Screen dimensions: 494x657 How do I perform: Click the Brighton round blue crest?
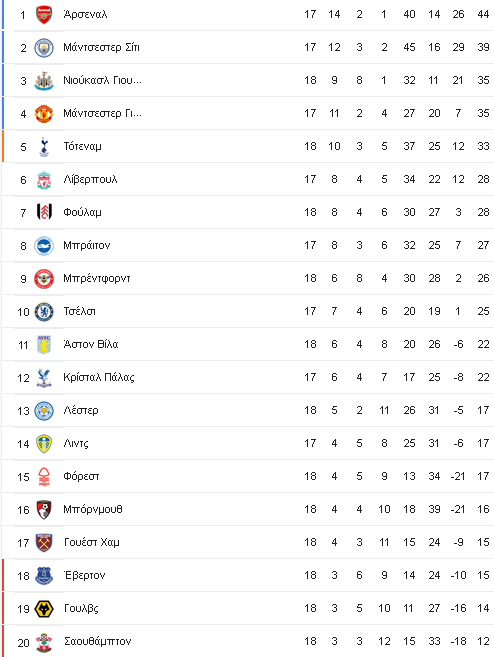tap(44, 246)
